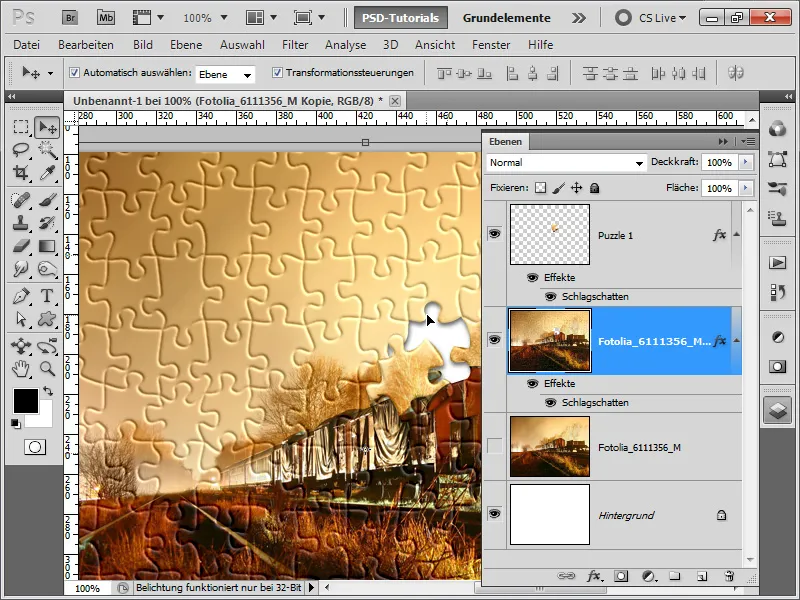This screenshot has height=600, width=800.
Task: Toggle lock all padlock
Action: (594, 188)
